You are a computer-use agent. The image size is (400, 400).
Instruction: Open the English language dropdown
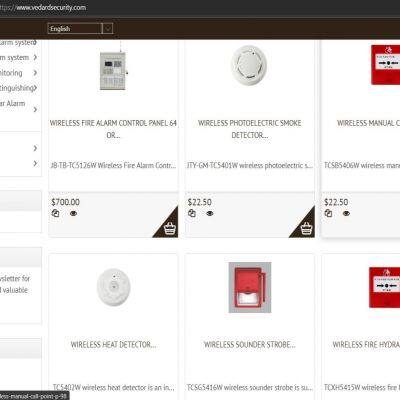[80, 29]
